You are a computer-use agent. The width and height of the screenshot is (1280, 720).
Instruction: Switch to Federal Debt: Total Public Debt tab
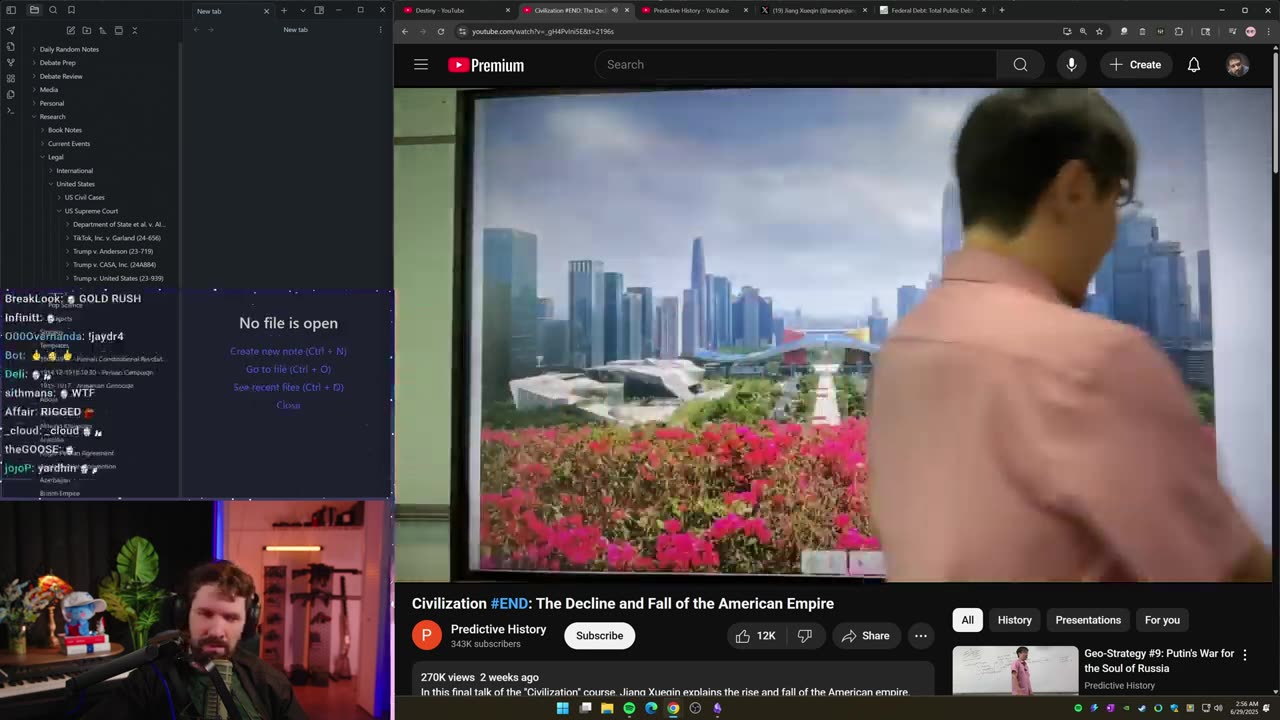[x=931, y=10]
